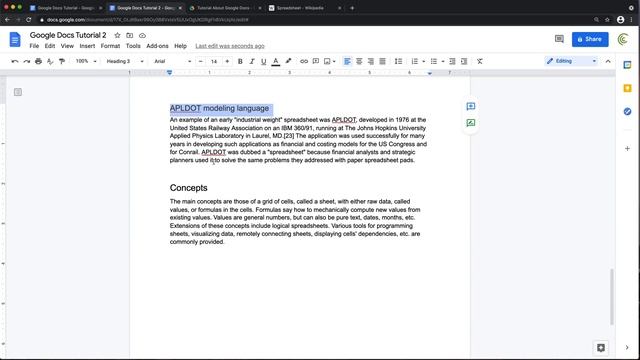Star the Google Docs Tutorial 2 document
This screenshot has height=360, width=640.
[118, 36]
